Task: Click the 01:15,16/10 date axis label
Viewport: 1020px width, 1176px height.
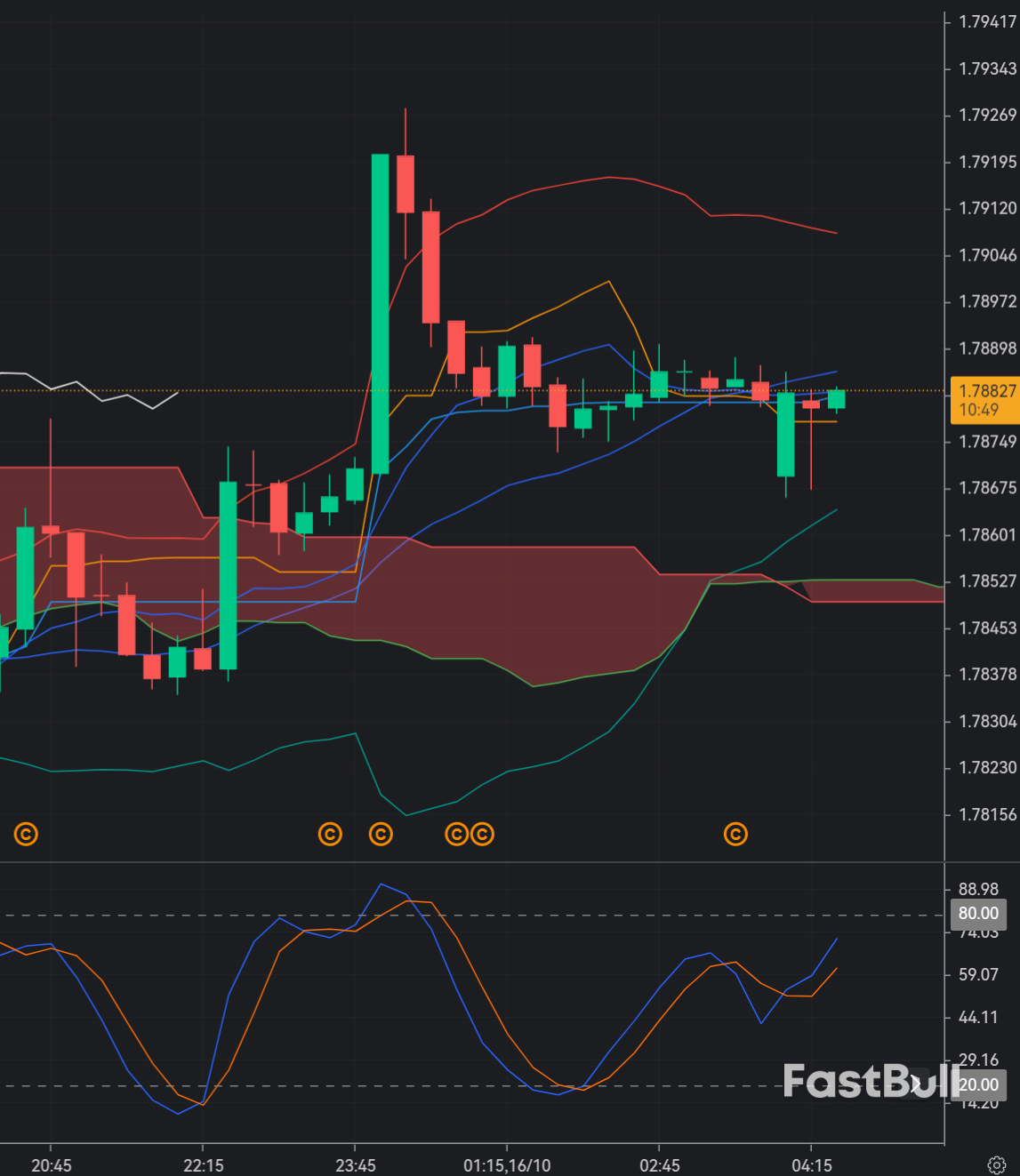Action: pos(507,1164)
